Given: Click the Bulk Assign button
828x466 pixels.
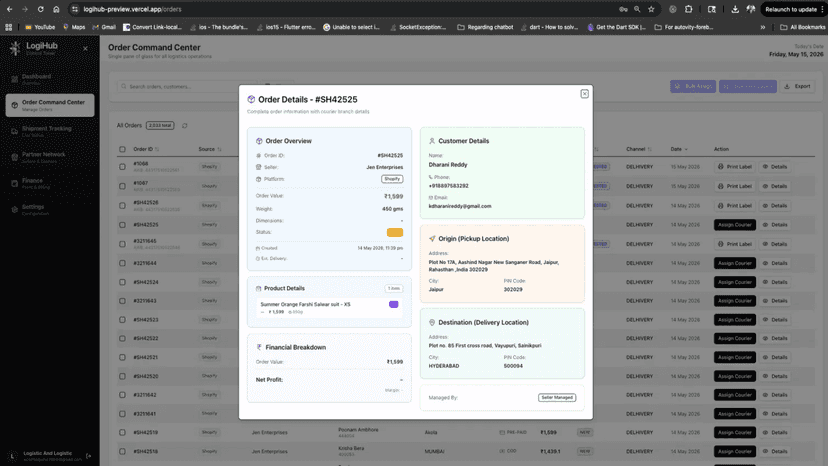Looking at the screenshot, I should tap(693, 86).
